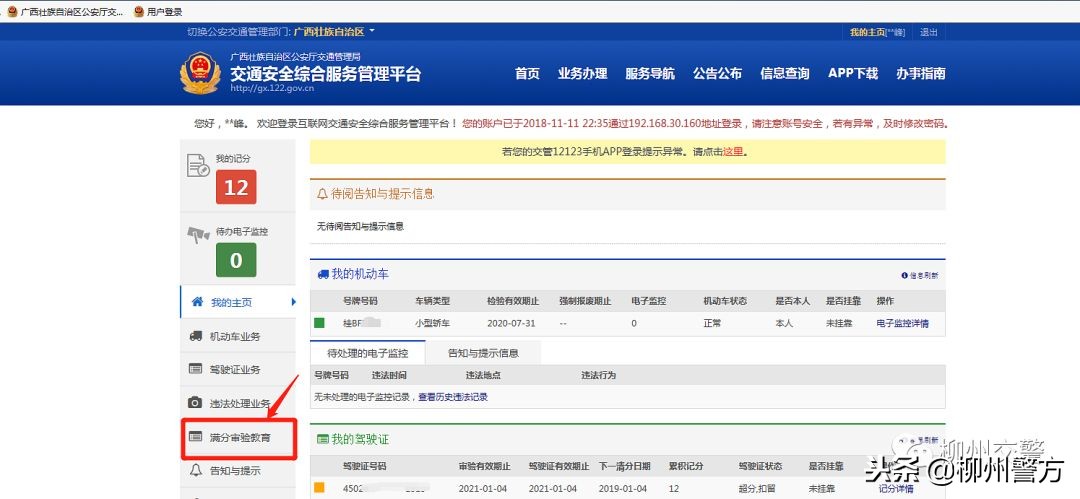Open 首页 in top navigation
The width and height of the screenshot is (1080, 499).
[528, 74]
